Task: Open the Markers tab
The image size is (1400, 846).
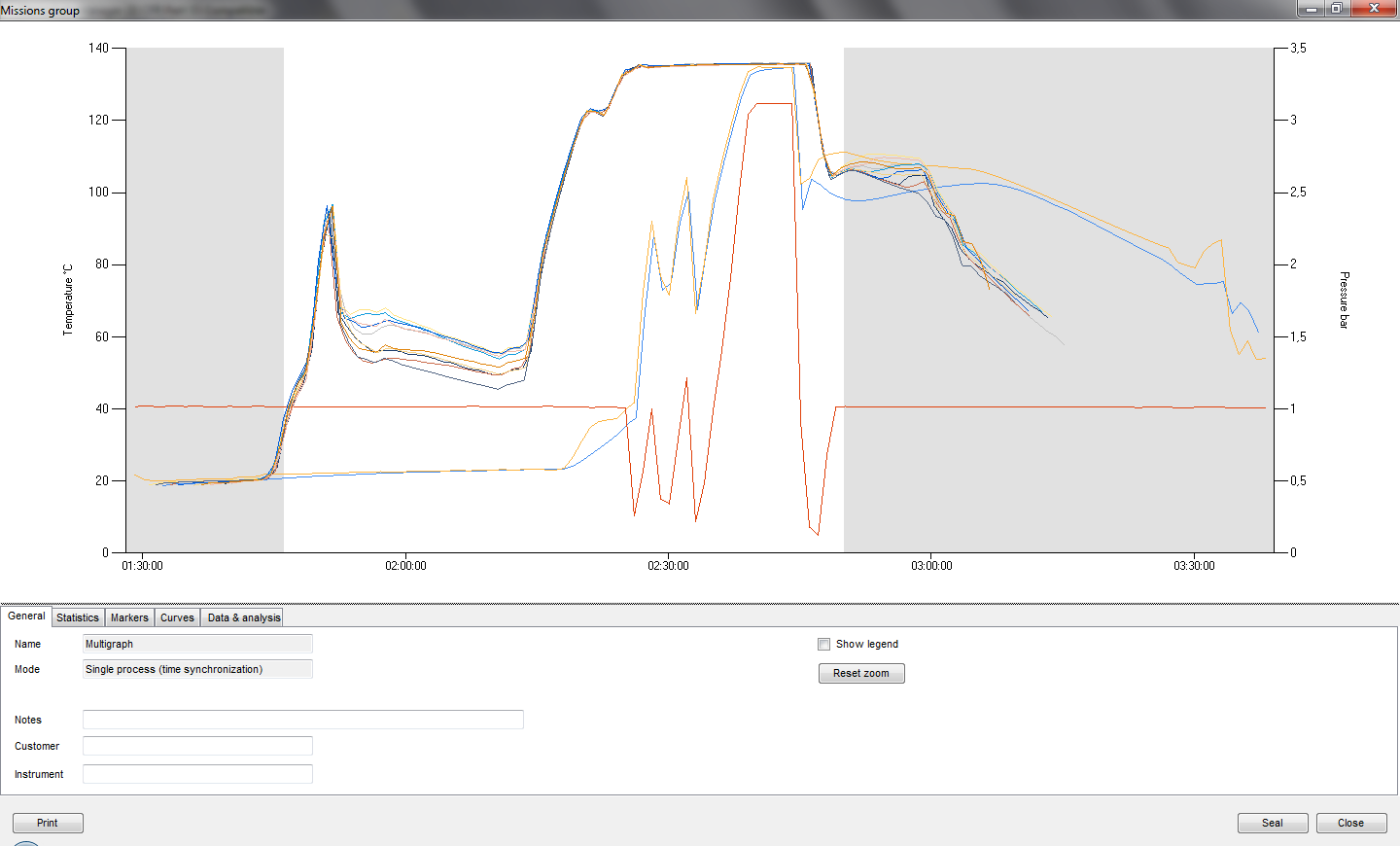Action: pos(129,617)
